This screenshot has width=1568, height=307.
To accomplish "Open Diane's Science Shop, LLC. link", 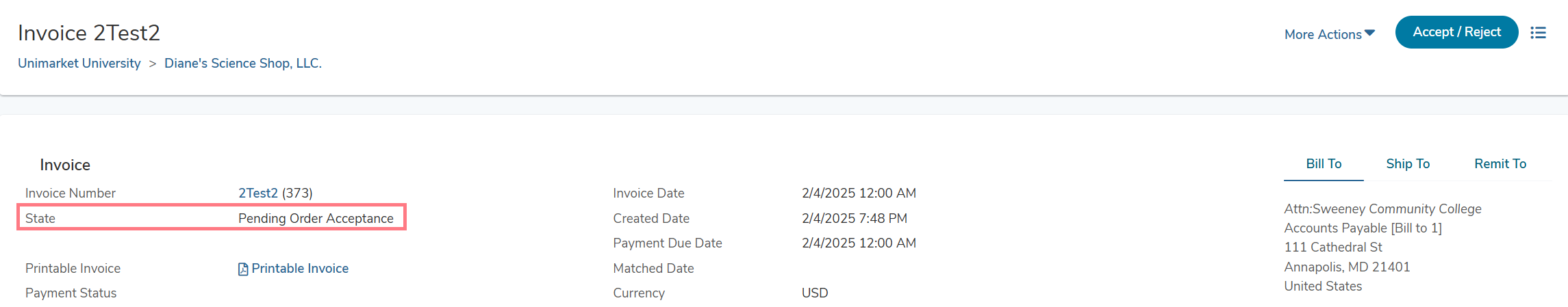I will 243,64.
